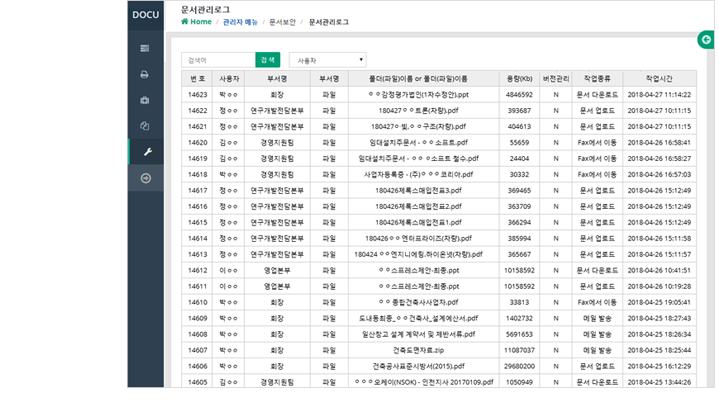Image resolution: width=719 pixels, height=412 pixels.
Task: Click the DOCU logo
Action: 145,15
